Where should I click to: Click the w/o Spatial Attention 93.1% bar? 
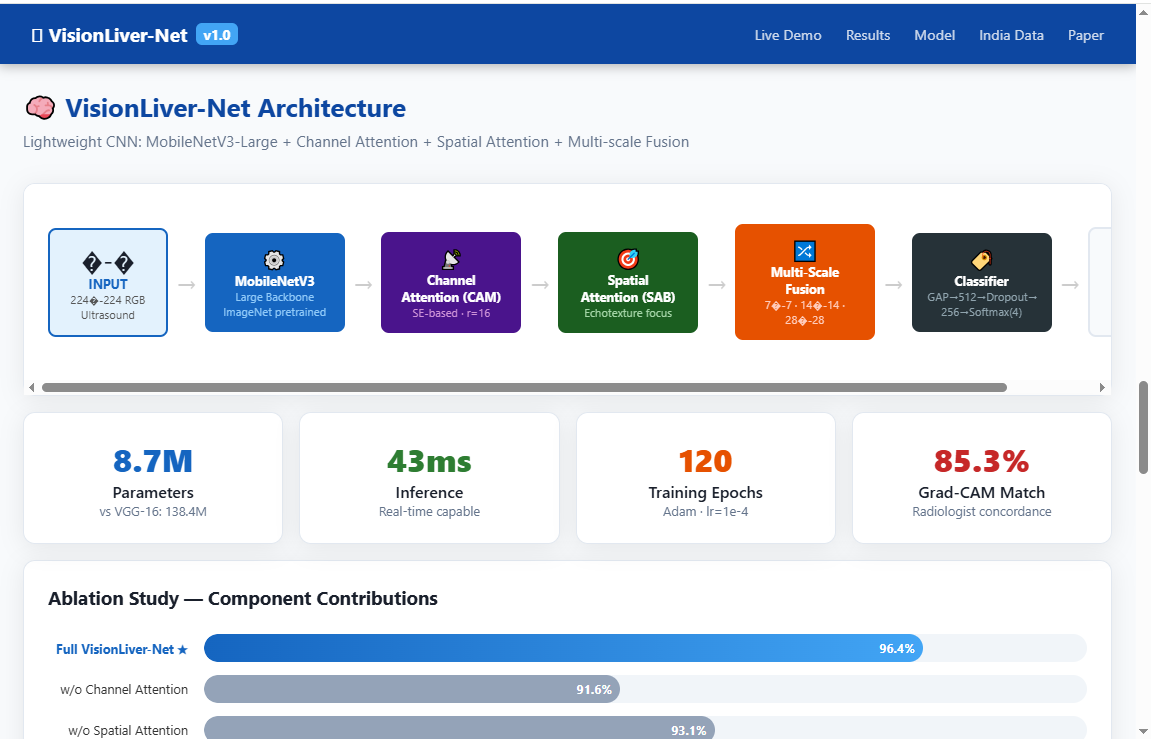(x=460, y=729)
